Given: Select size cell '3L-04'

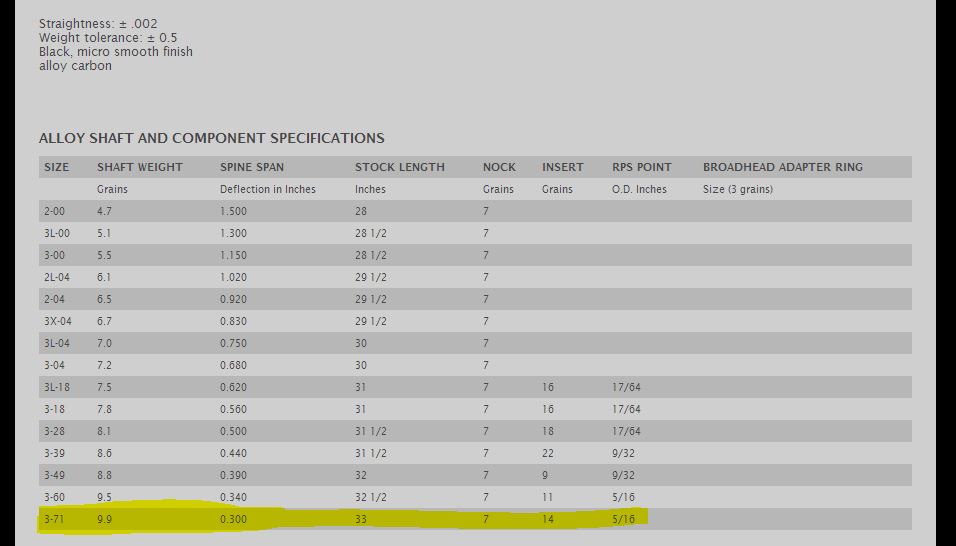Looking at the screenshot, I should coord(57,343).
